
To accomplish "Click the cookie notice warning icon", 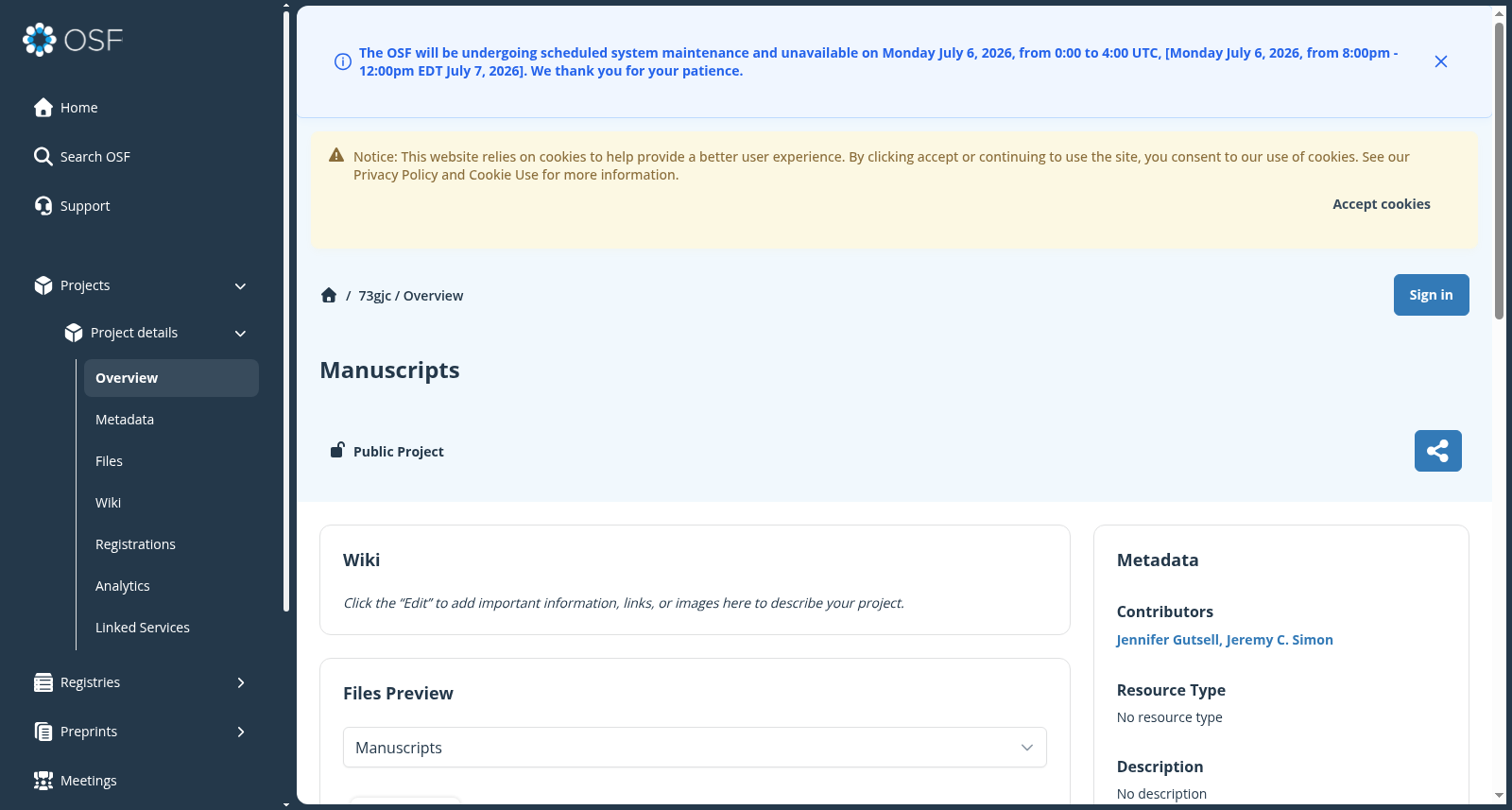I will point(336,155).
